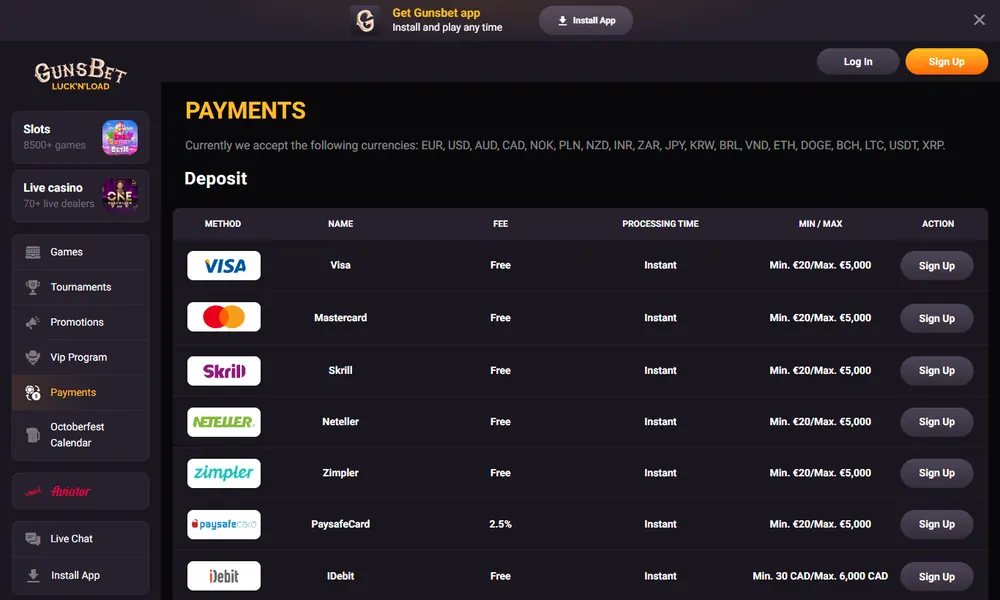Click the Tournaments trophy icon
The height and width of the screenshot is (600, 1000).
tap(33, 287)
